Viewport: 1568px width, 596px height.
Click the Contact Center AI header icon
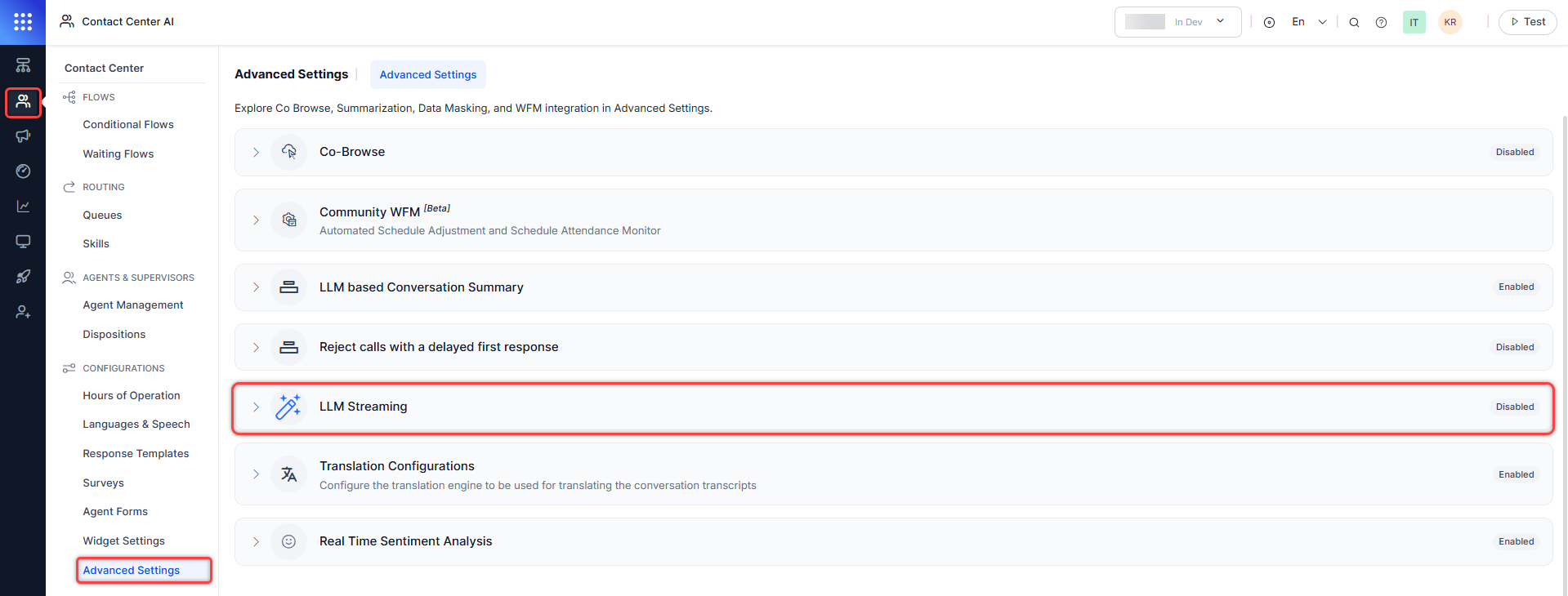67,21
